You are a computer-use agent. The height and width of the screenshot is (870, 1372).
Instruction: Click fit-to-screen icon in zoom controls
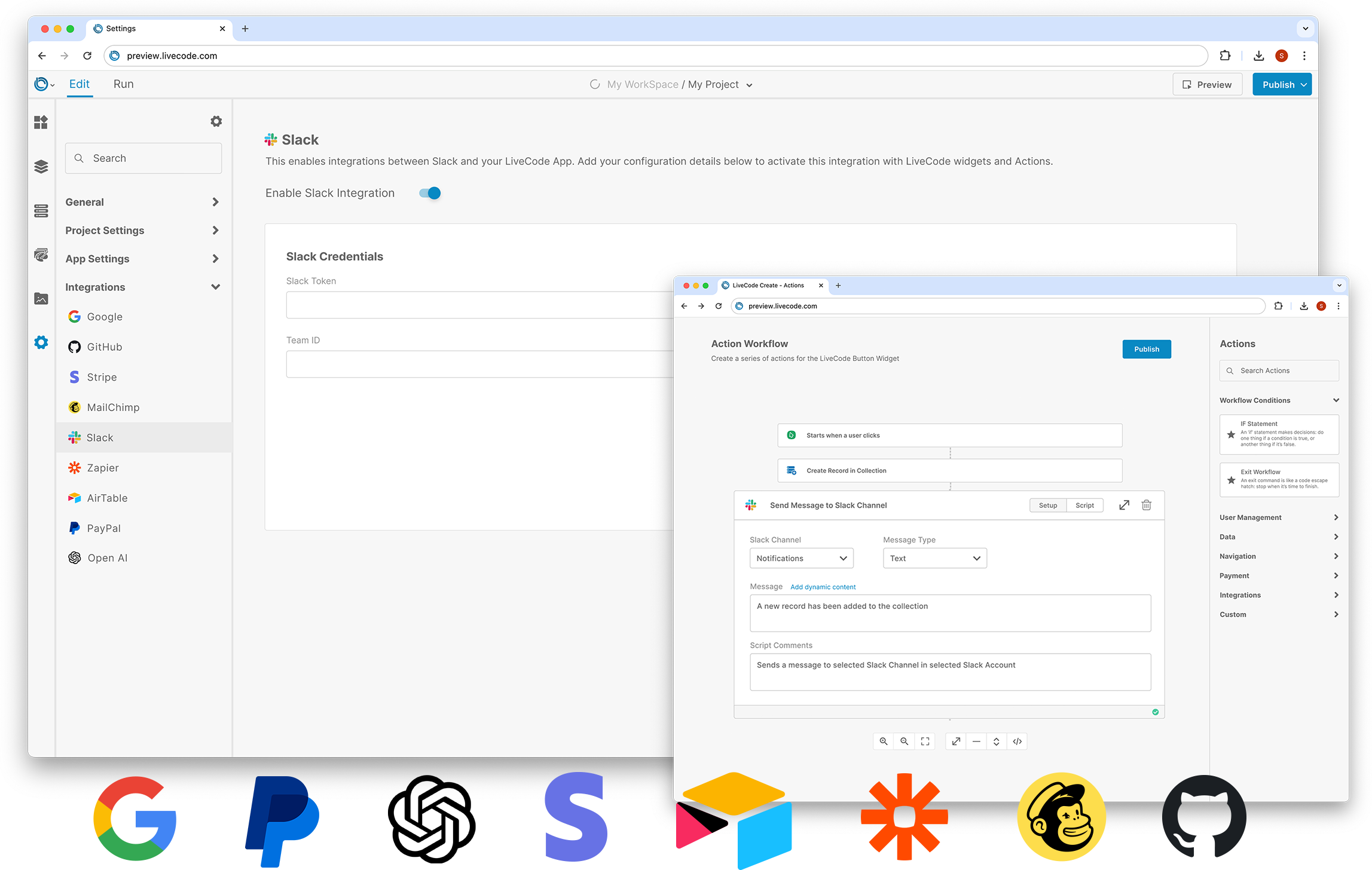coord(925,742)
